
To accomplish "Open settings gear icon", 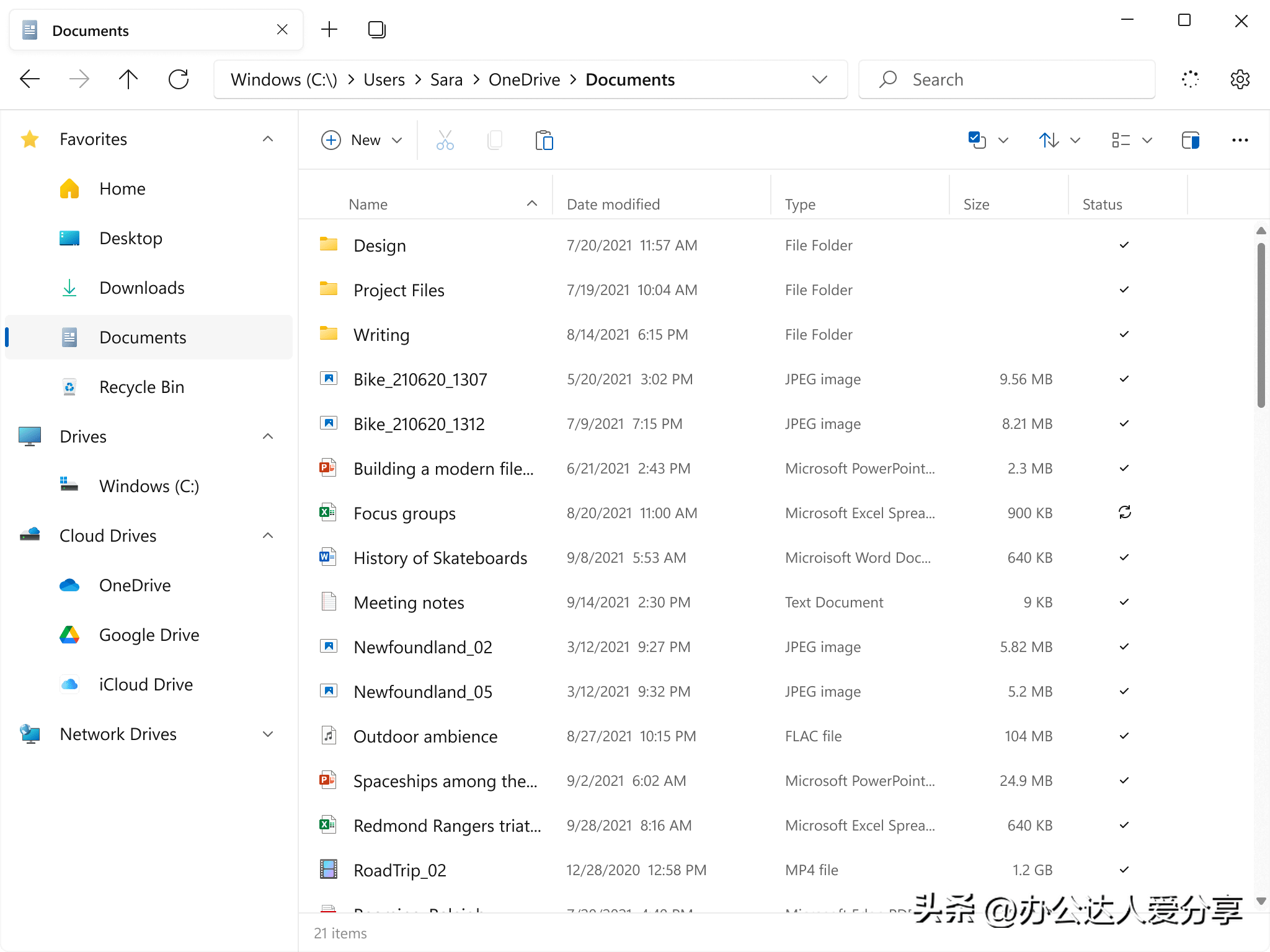I will [x=1240, y=79].
